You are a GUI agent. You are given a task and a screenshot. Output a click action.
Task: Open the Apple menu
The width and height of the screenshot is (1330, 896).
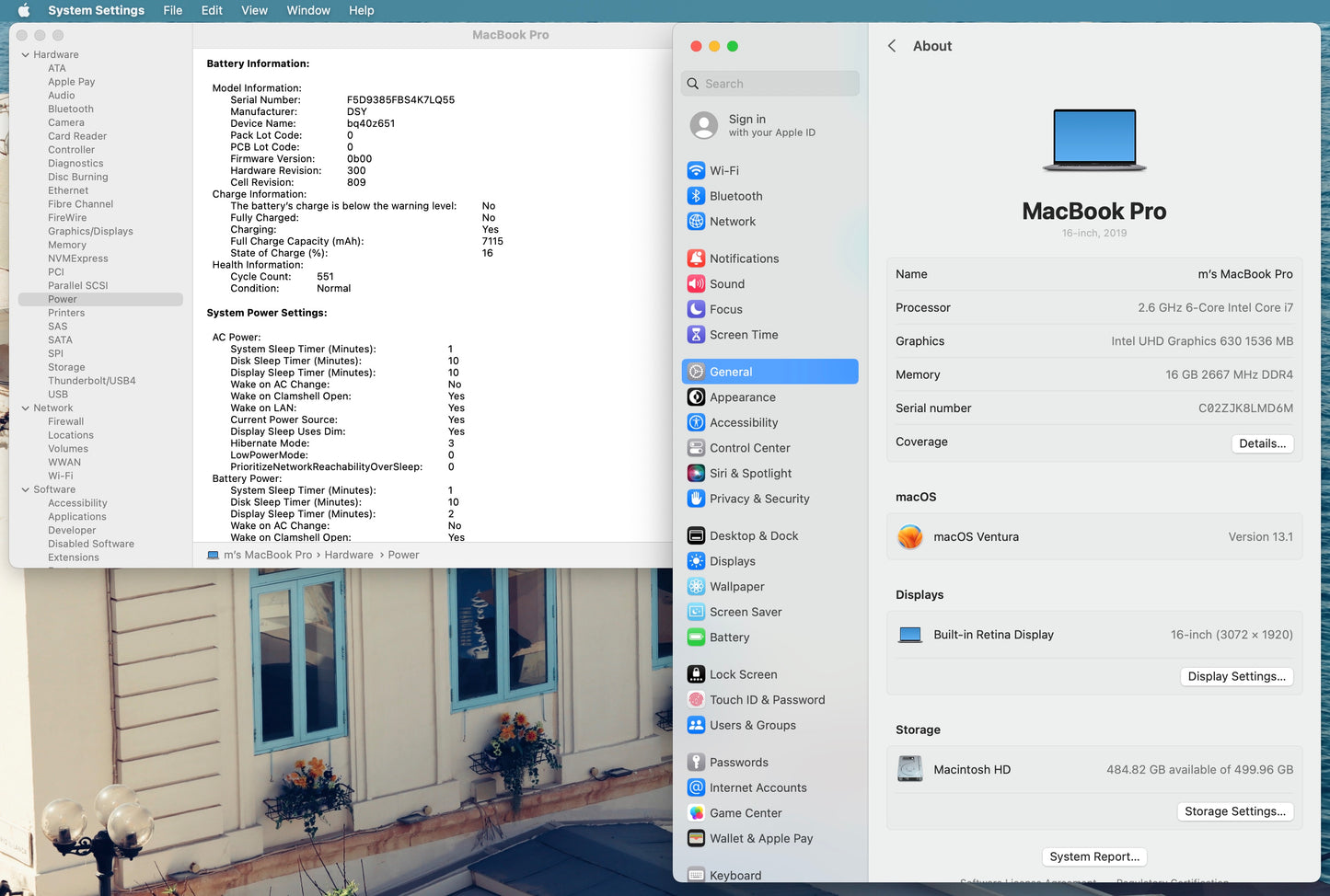(24, 10)
